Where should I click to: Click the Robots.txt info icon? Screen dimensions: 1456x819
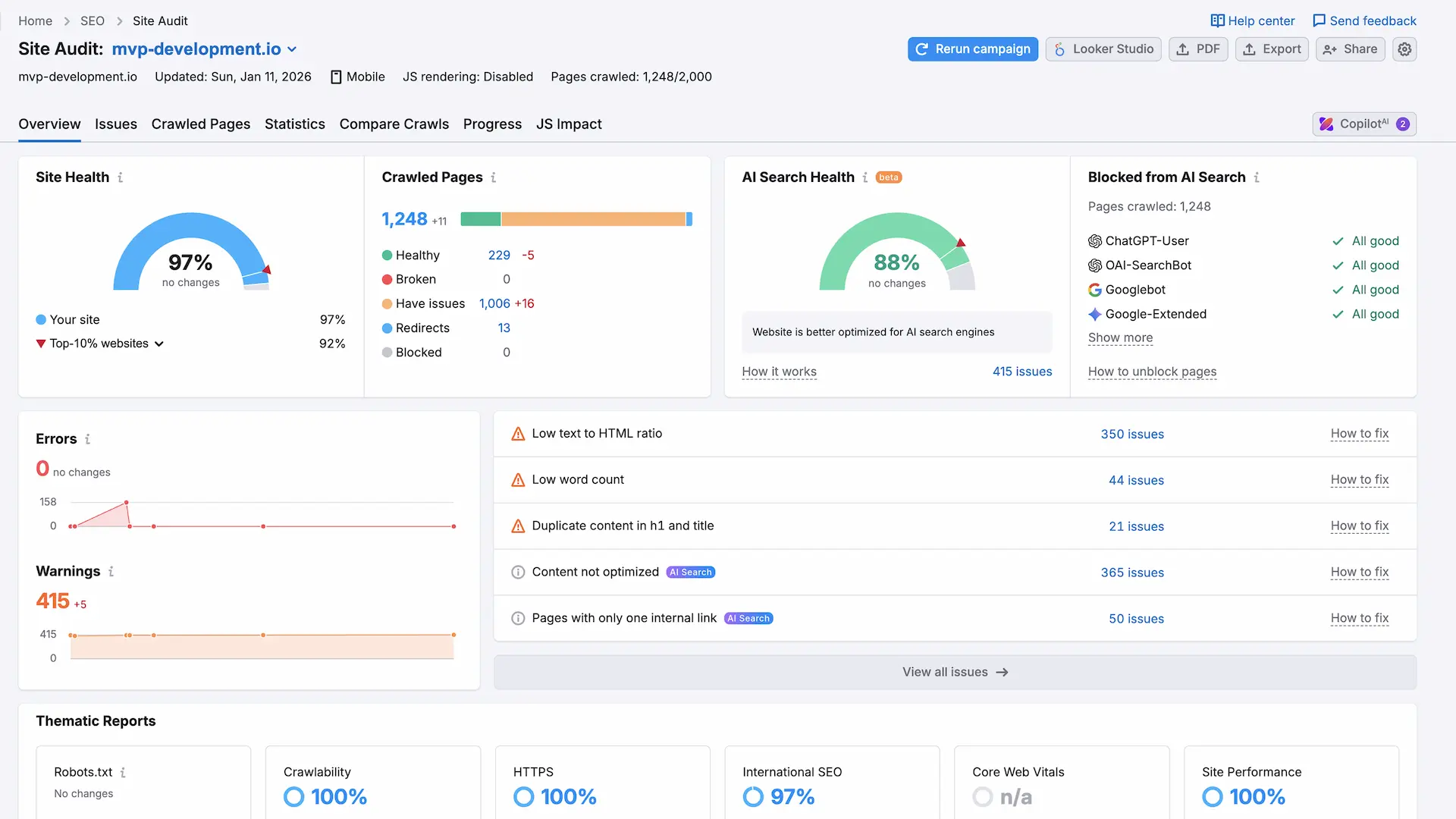click(x=123, y=772)
